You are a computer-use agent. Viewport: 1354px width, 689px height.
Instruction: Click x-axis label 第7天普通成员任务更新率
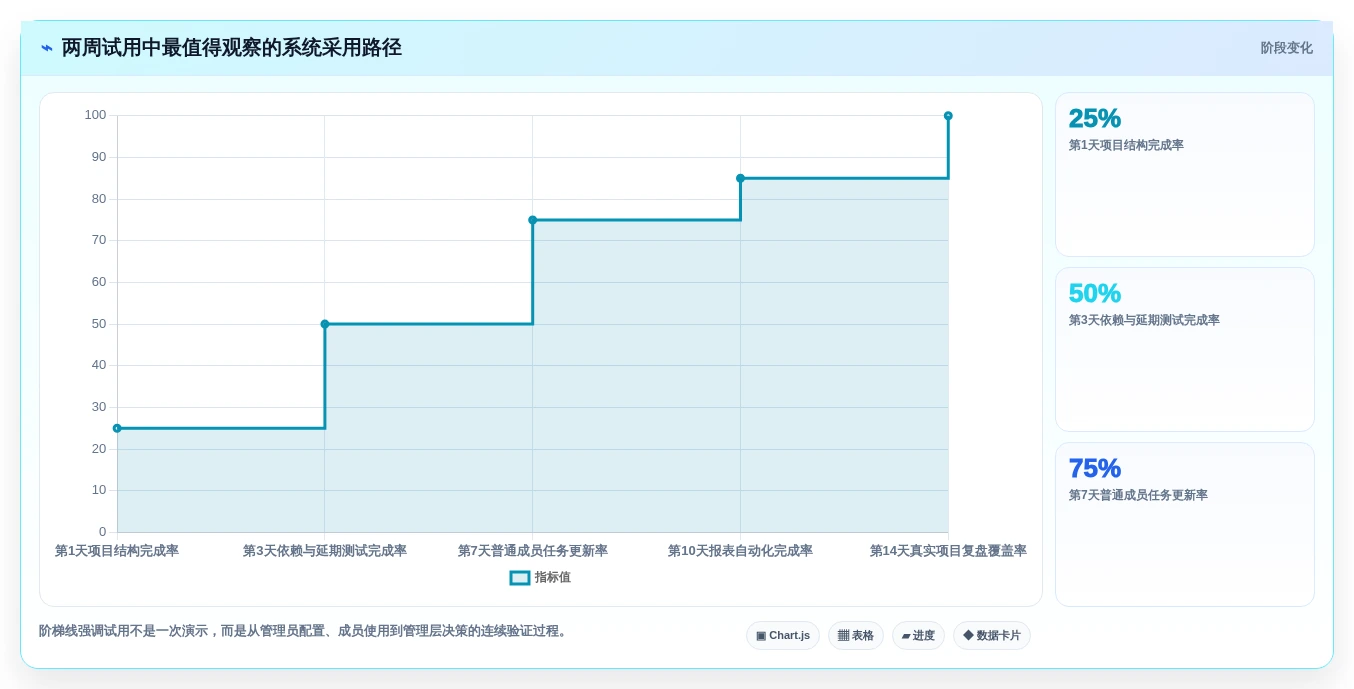[x=533, y=551]
